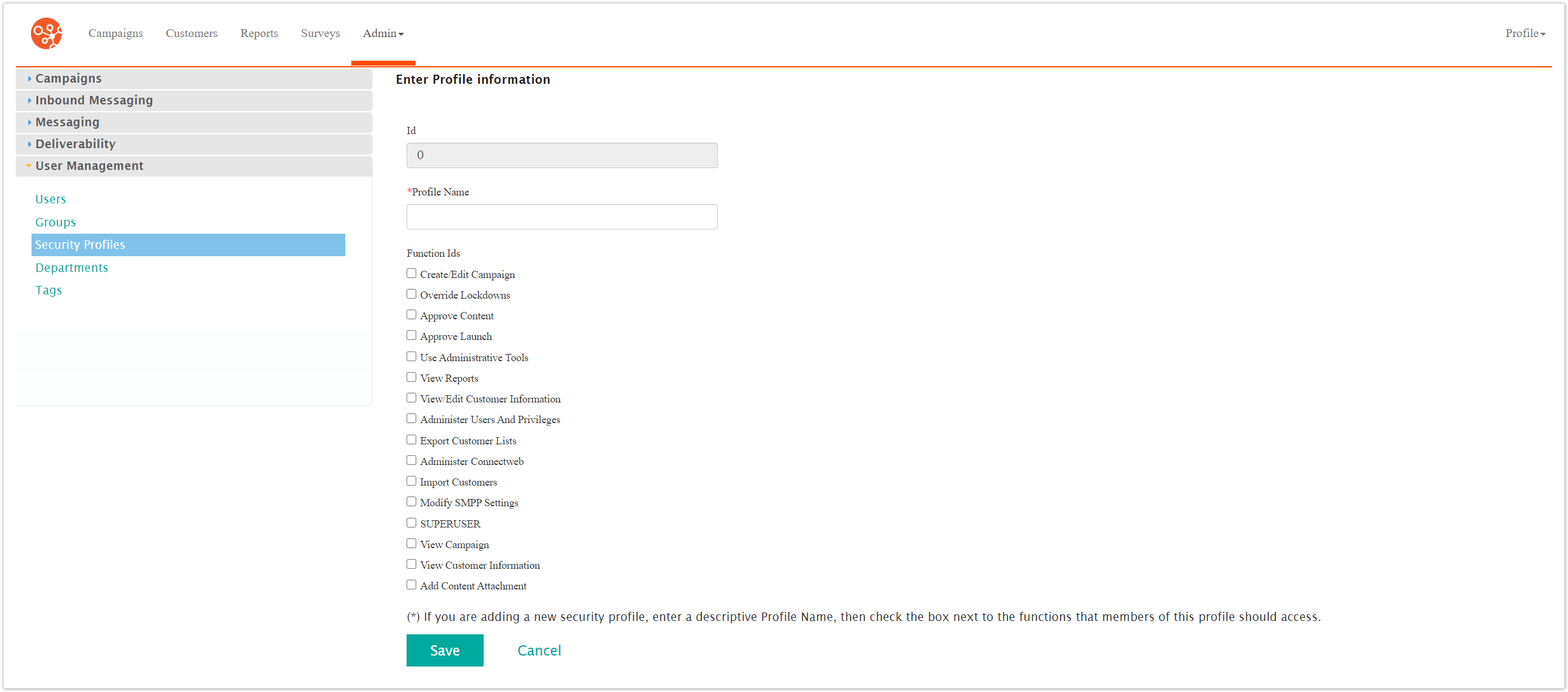Enable the Add Content Attachment checkbox

[x=411, y=585]
